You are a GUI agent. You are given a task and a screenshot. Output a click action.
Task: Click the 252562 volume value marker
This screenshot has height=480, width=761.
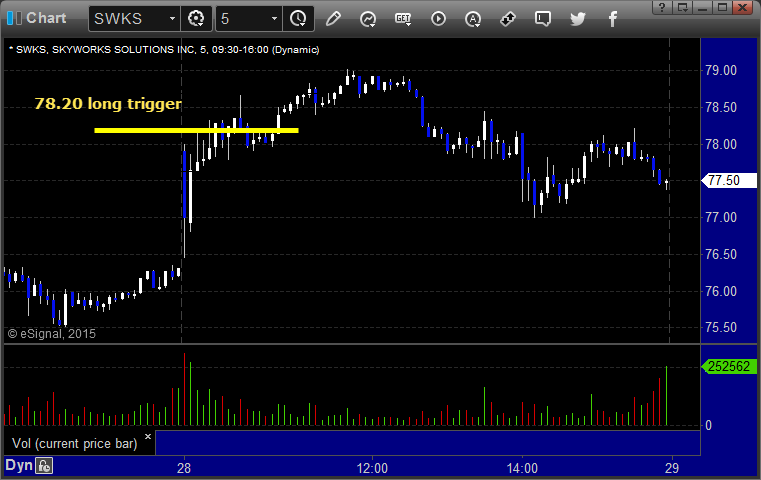(x=729, y=366)
